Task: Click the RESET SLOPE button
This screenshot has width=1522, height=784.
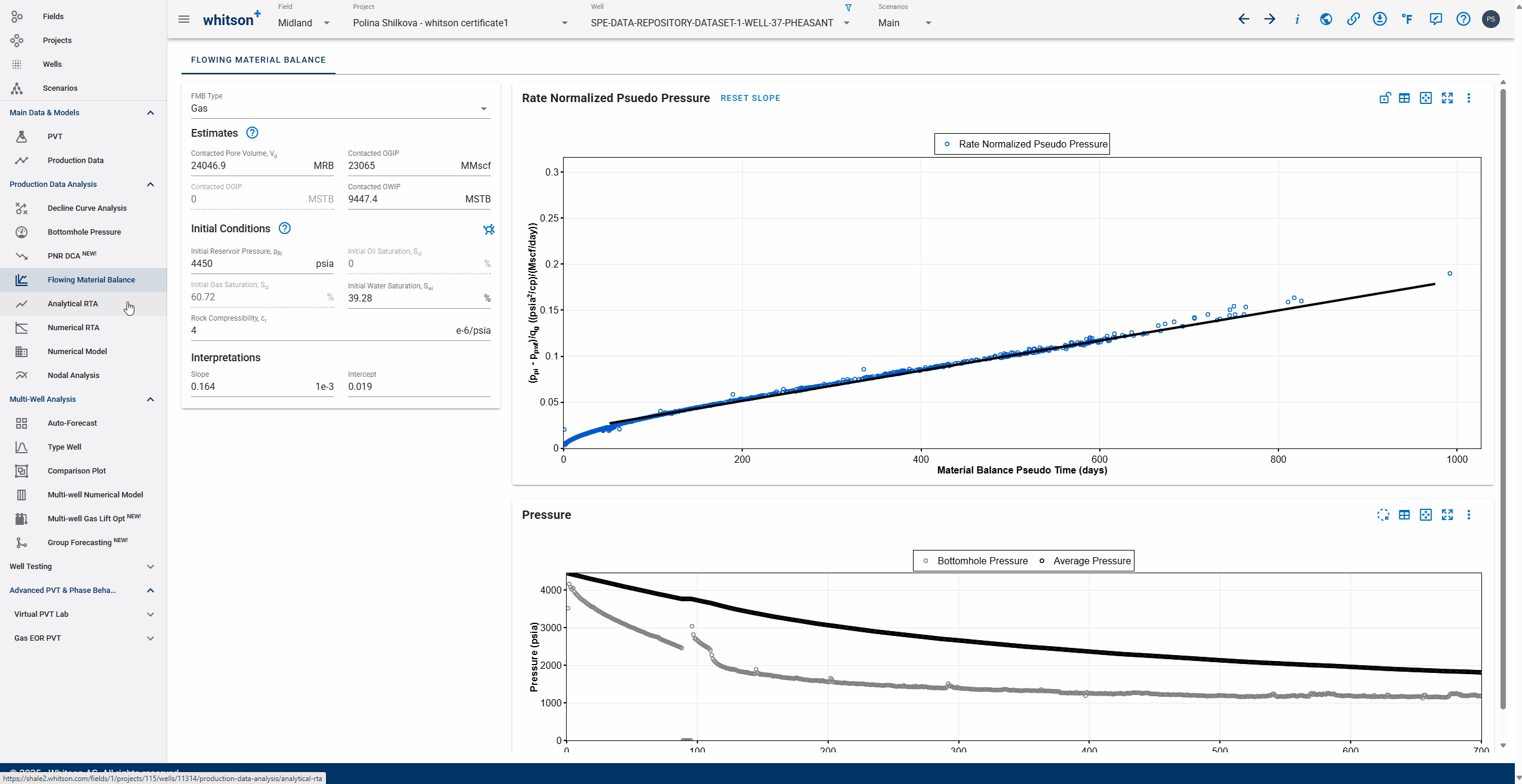Action: pos(750,98)
